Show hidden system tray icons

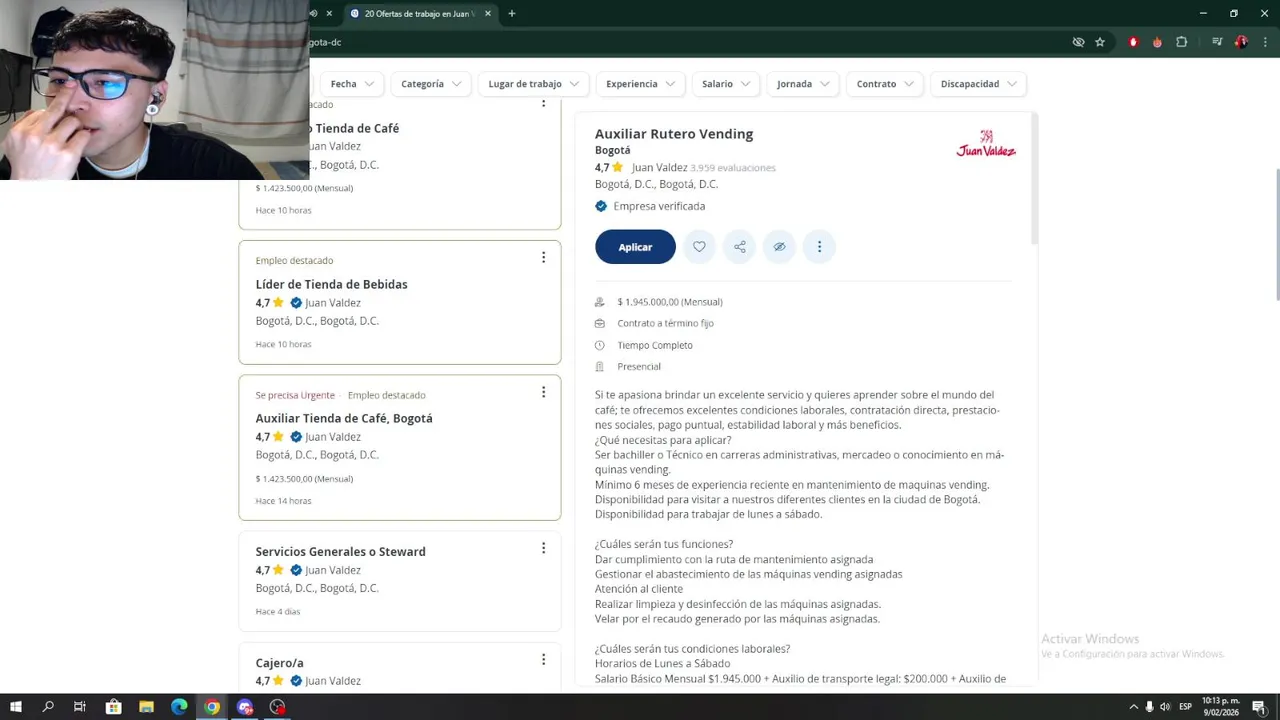coord(1133,707)
